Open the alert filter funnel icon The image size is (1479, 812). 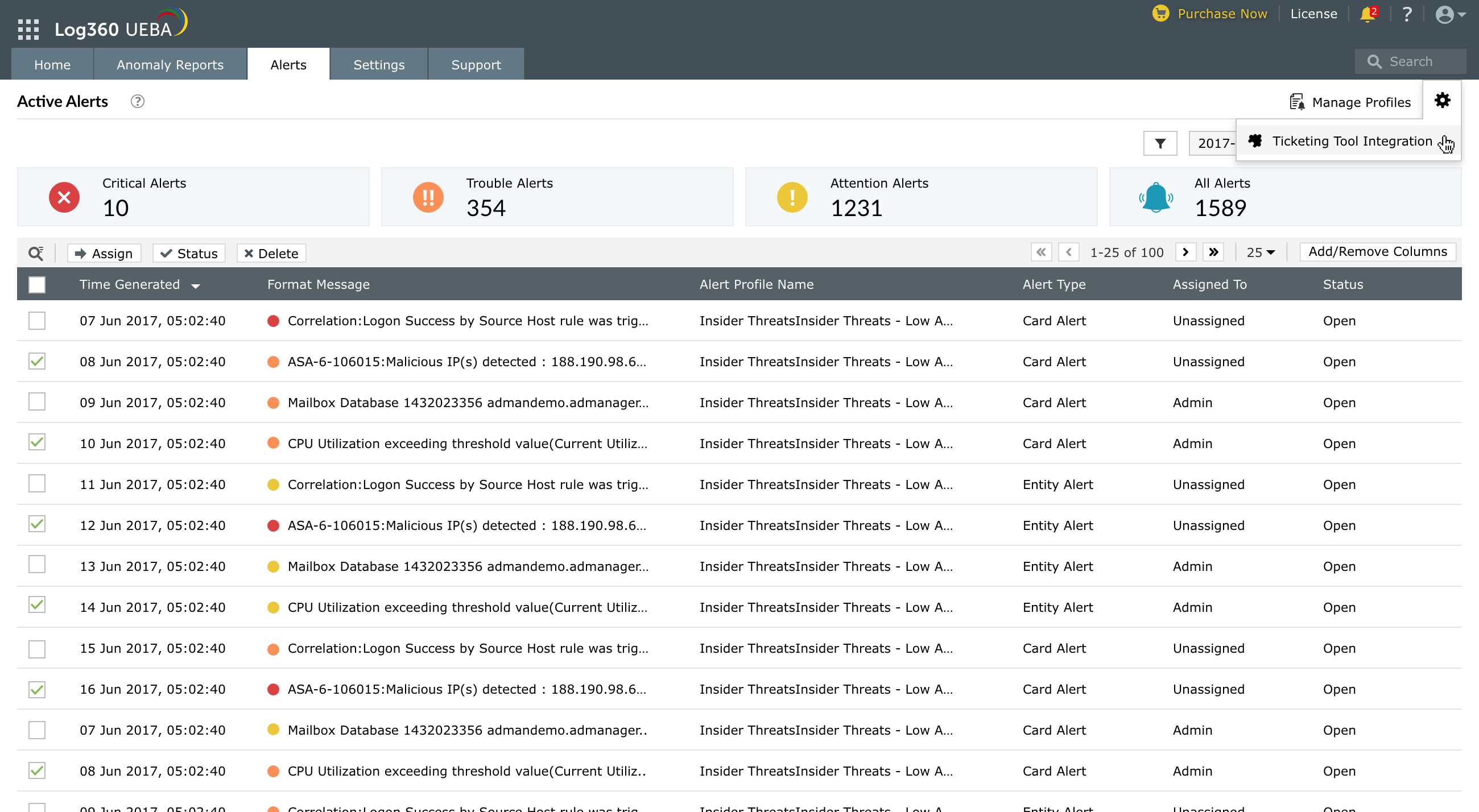tap(1160, 143)
